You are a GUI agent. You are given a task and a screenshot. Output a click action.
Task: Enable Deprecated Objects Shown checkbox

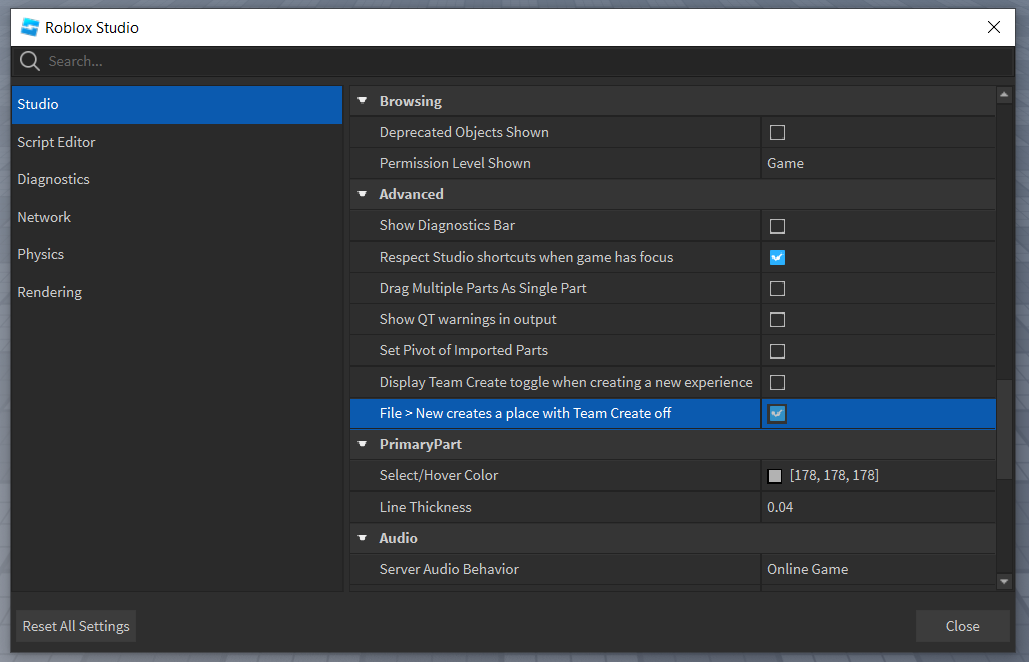(777, 132)
